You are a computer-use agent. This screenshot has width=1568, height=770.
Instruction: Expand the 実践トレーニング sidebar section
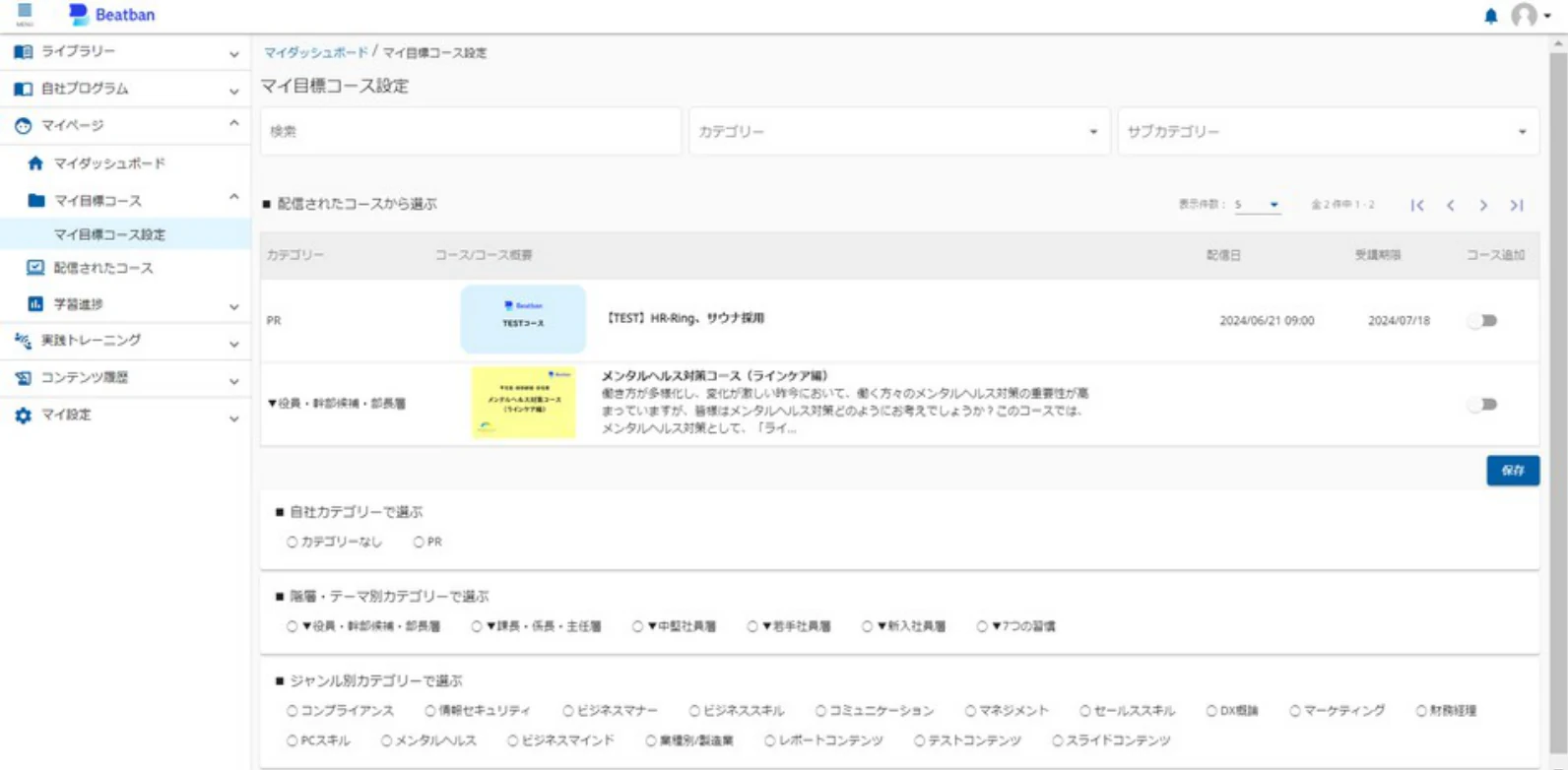pyautogui.click(x=233, y=343)
